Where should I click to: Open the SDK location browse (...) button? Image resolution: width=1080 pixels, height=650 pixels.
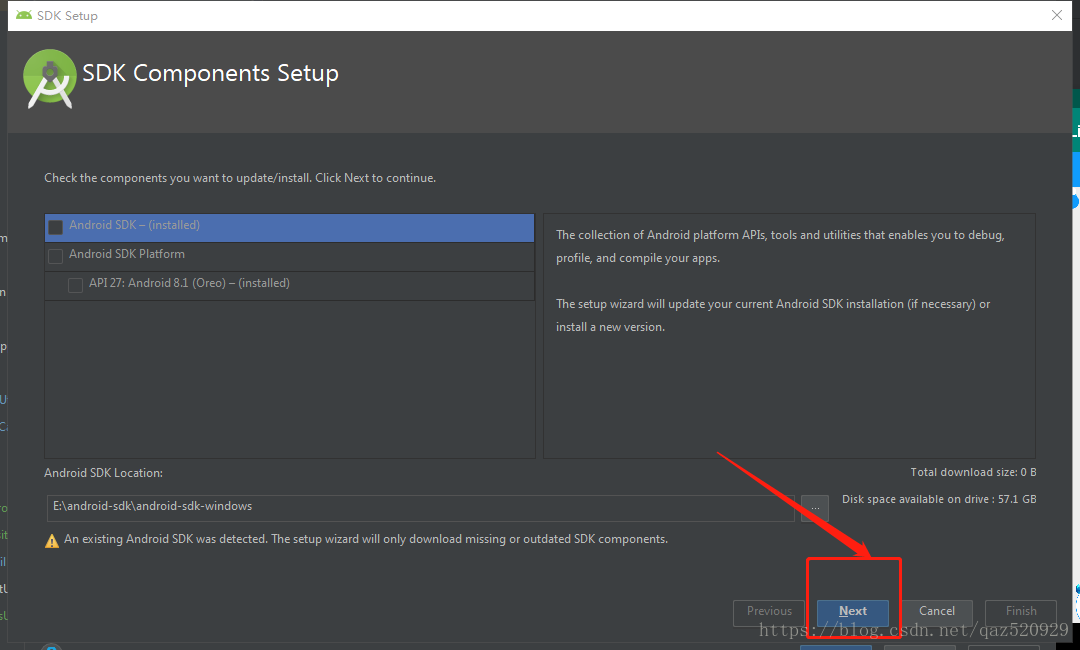(815, 508)
